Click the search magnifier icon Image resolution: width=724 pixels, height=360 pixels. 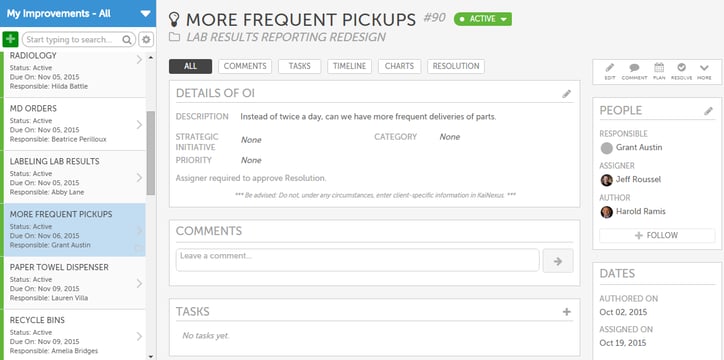pyautogui.click(x=127, y=40)
